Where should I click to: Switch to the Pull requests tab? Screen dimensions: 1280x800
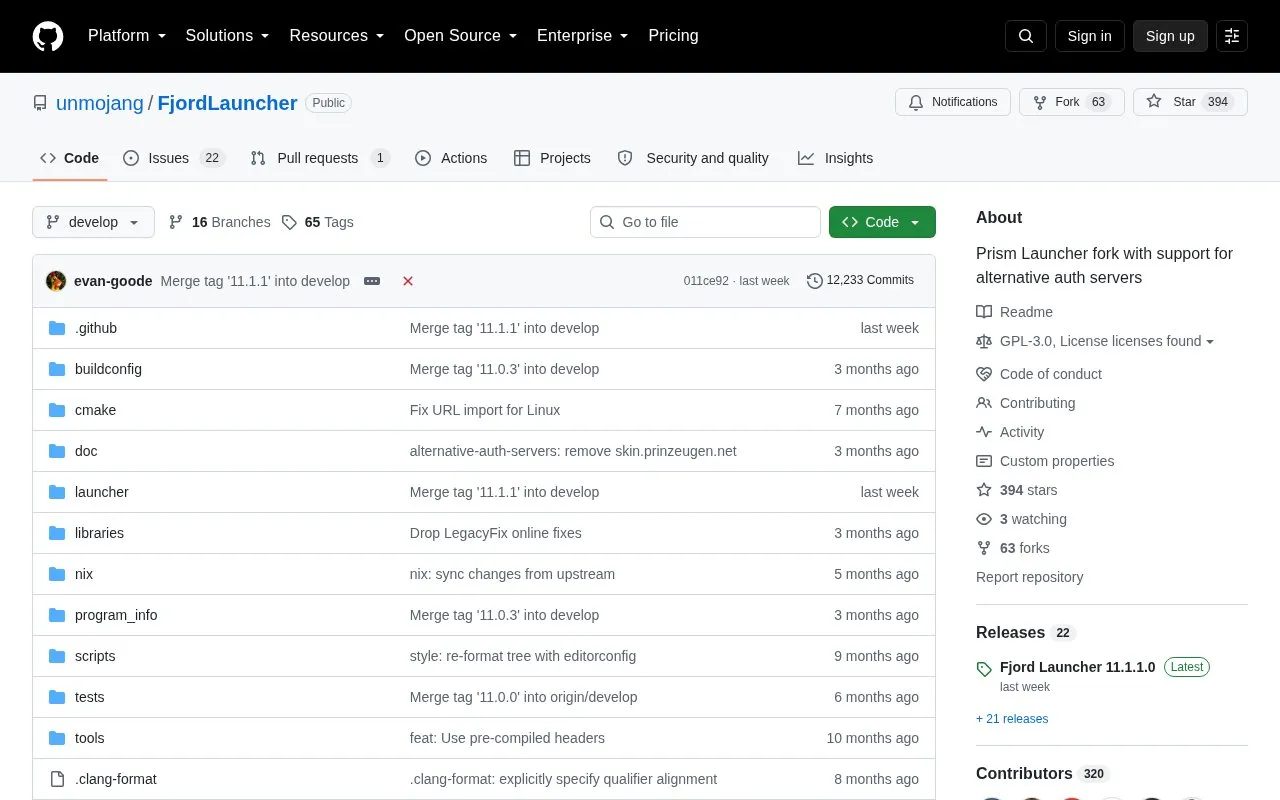pyautogui.click(x=320, y=158)
